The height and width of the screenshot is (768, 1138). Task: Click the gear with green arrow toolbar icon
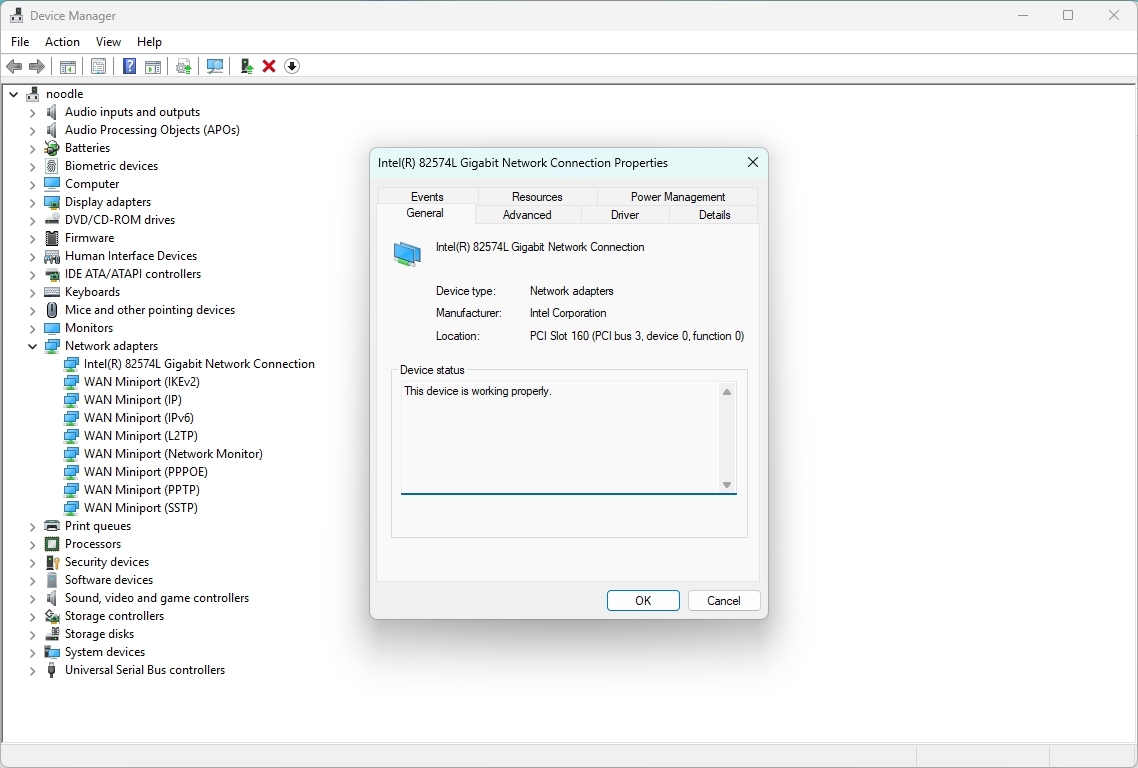[184, 66]
